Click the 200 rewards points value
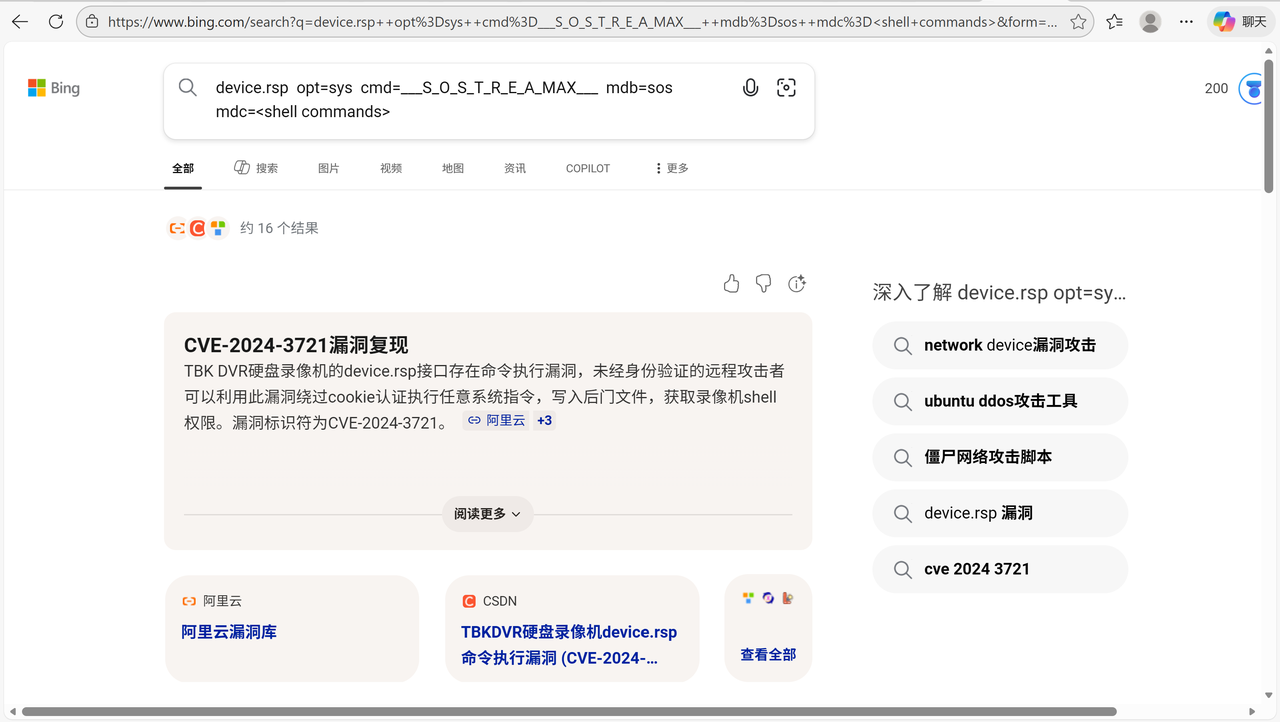Viewport: 1280px width, 722px height. tap(1216, 88)
